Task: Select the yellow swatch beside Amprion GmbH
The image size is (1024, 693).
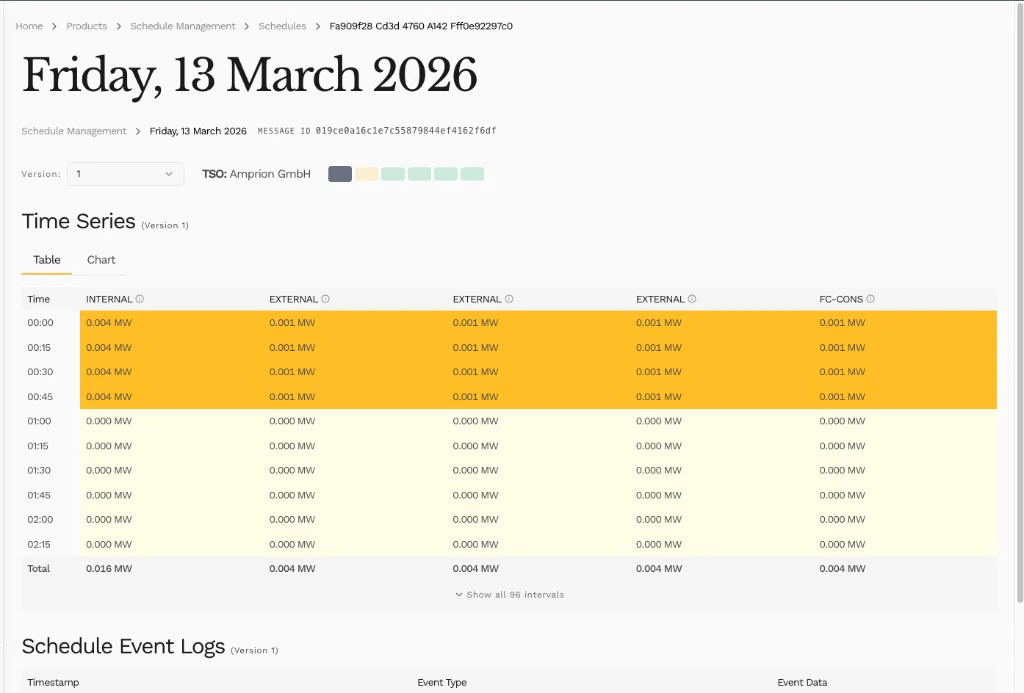Action: pyautogui.click(x=366, y=174)
